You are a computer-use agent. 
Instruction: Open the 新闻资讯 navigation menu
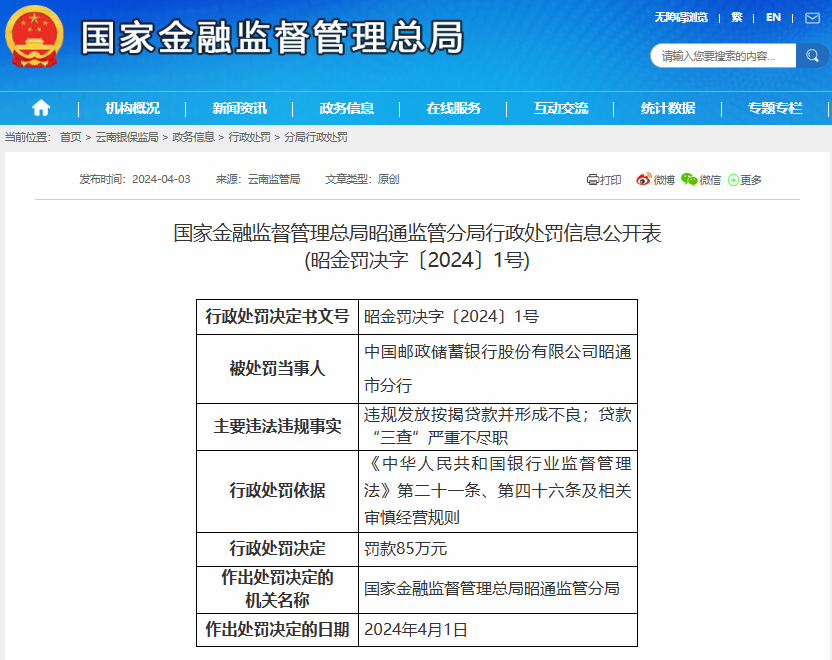[x=240, y=108]
